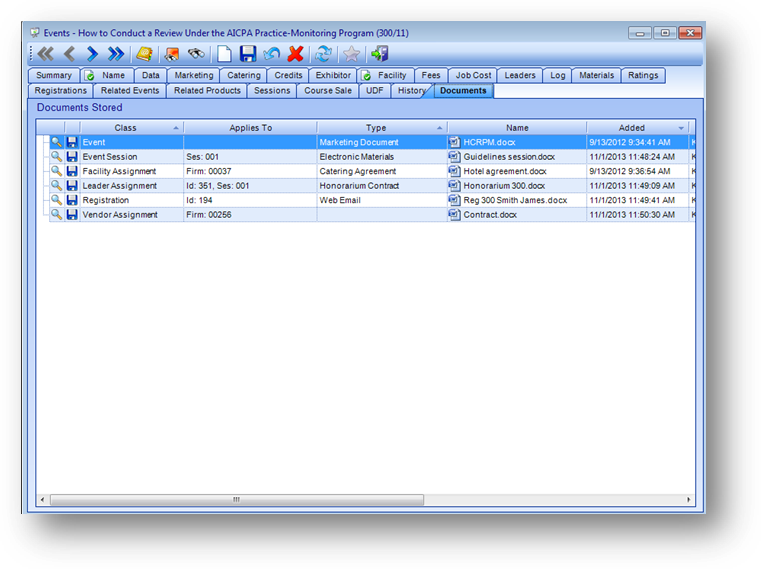Click the Honorarium Contract type cell
Viewport: 761px width, 569px height.
[x=382, y=185]
